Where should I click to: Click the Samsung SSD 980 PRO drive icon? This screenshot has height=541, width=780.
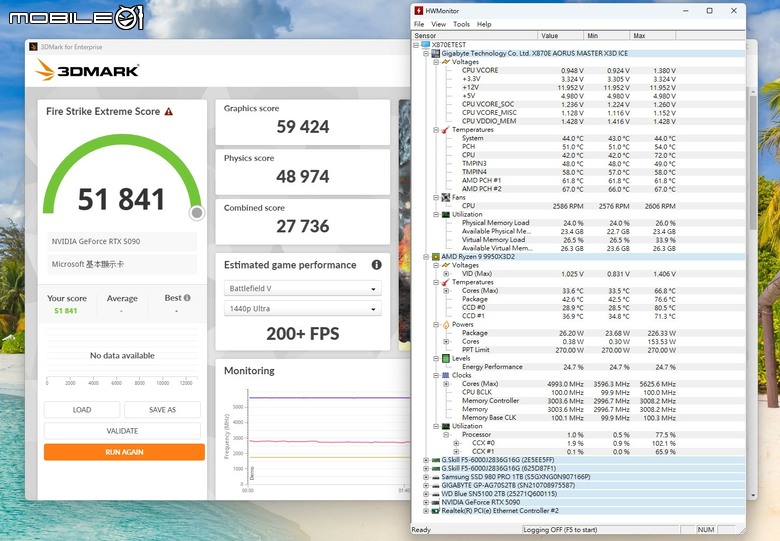[436, 477]
